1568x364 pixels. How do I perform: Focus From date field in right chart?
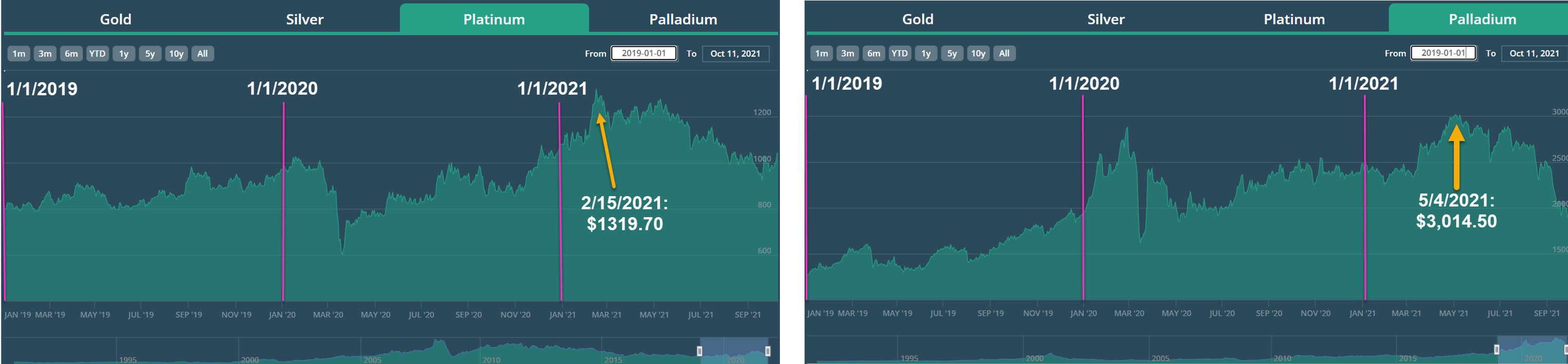[1443, 53]
